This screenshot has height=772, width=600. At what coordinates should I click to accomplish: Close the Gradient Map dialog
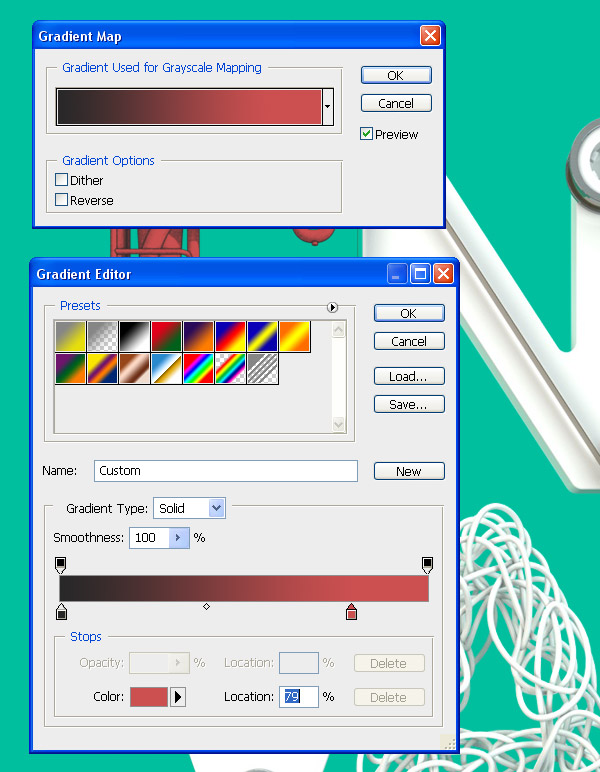tap(430, 35)
